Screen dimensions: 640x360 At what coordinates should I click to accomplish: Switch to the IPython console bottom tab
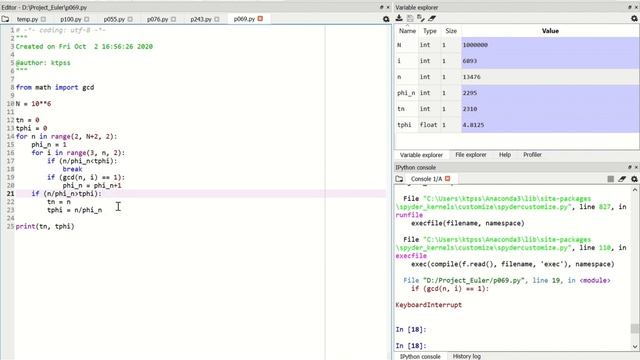420,356
